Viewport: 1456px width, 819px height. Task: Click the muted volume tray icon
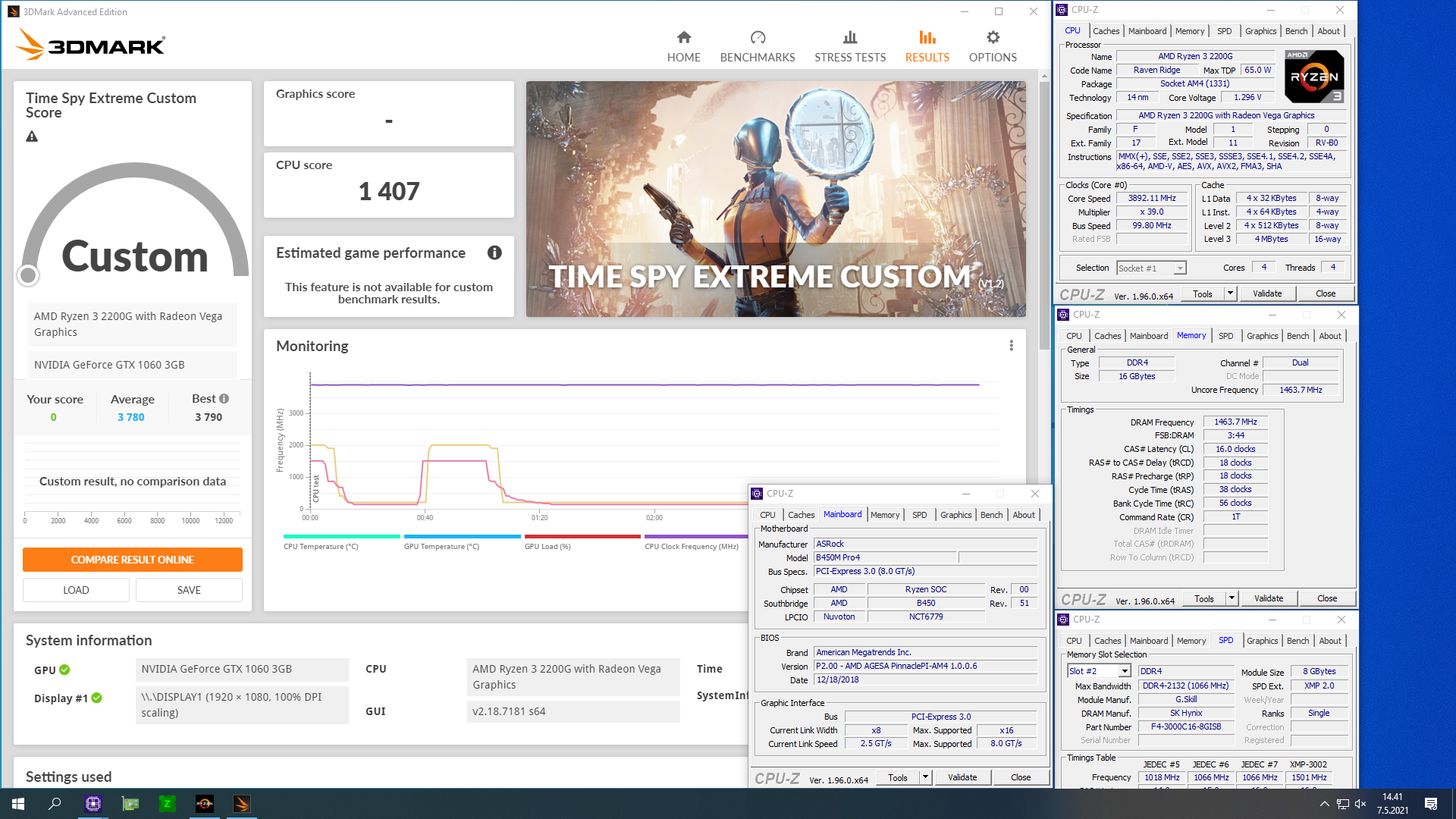coord(1360,804)
